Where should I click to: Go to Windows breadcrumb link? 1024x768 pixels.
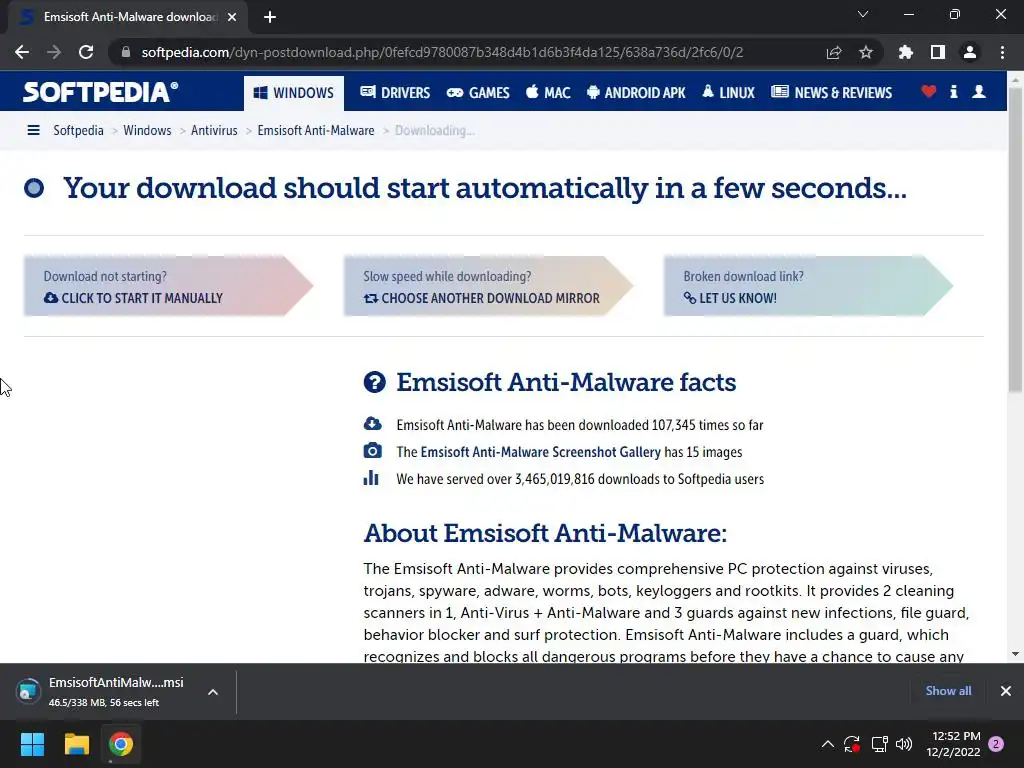point(147,130)
